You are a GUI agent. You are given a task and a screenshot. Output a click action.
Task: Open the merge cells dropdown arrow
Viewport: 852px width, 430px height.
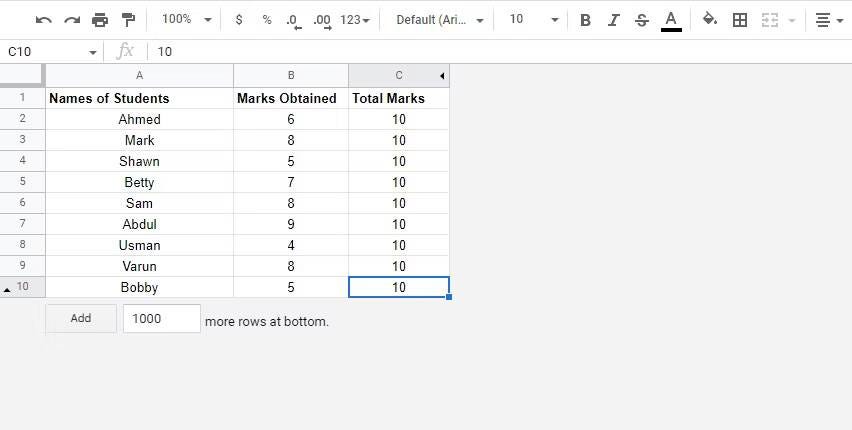pyautogui.click(x=792, y=21)
